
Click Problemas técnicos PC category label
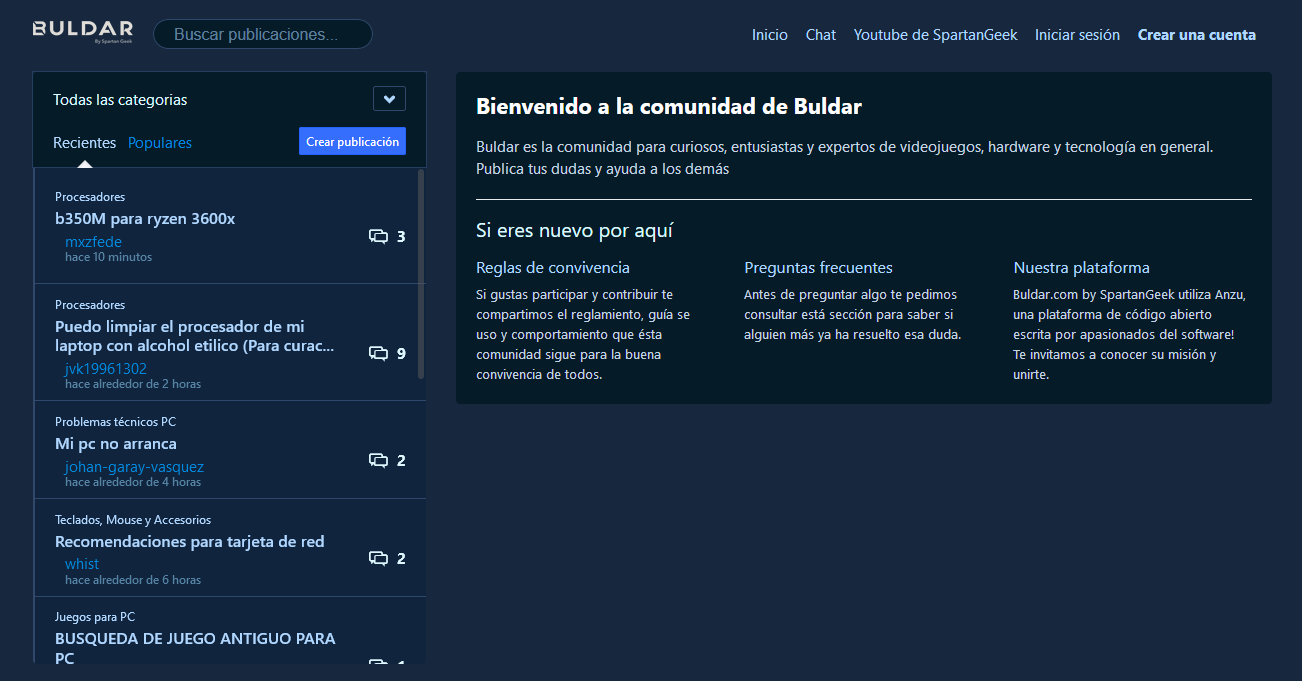(x=115, y=422)
